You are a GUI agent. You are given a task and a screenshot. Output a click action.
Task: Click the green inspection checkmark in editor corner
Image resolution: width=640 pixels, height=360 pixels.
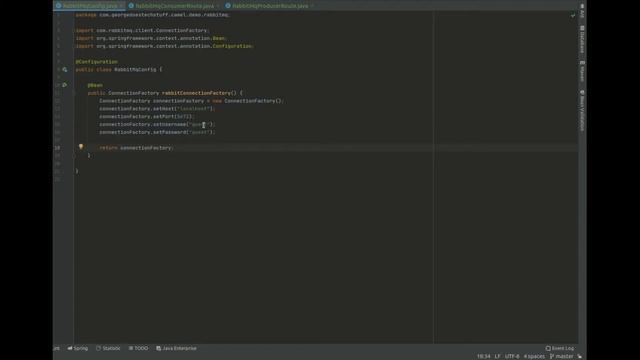tap(573, 15)
